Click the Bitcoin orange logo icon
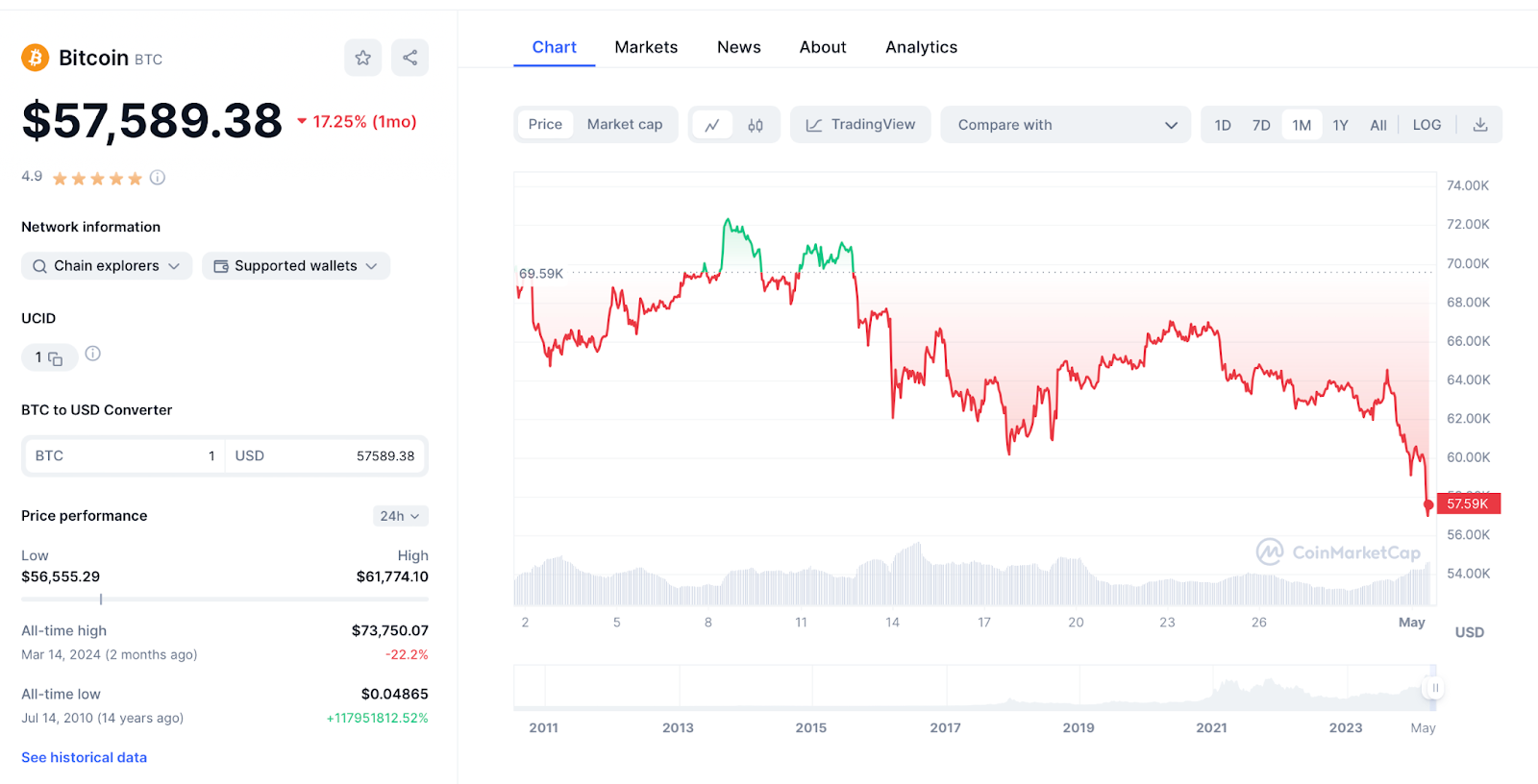1538x784 pixels. pos(36,58)
